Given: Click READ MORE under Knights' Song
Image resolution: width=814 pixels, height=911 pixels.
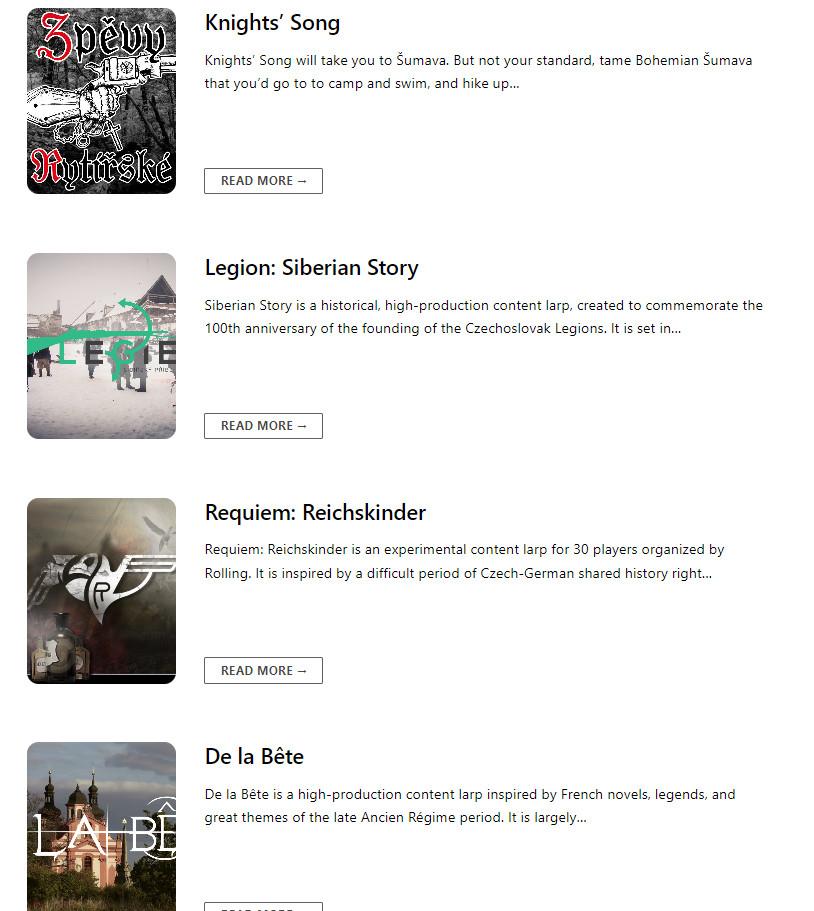Looking at the screenshot, I should coord(263,181).
